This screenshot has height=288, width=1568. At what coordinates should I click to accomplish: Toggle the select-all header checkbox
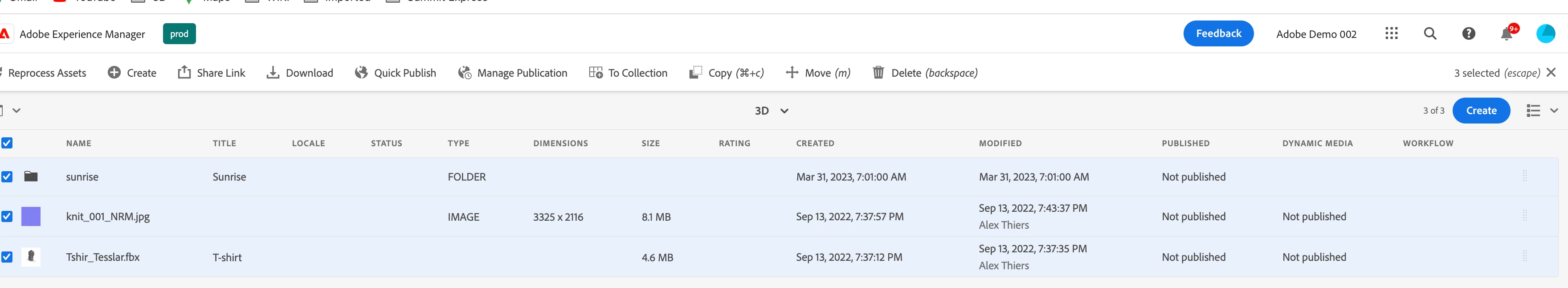point(7,143)
